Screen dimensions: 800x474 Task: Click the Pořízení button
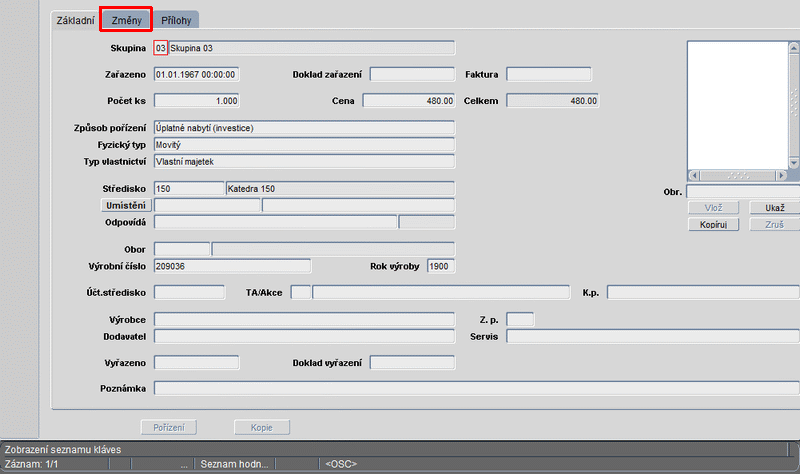point(169,428)
